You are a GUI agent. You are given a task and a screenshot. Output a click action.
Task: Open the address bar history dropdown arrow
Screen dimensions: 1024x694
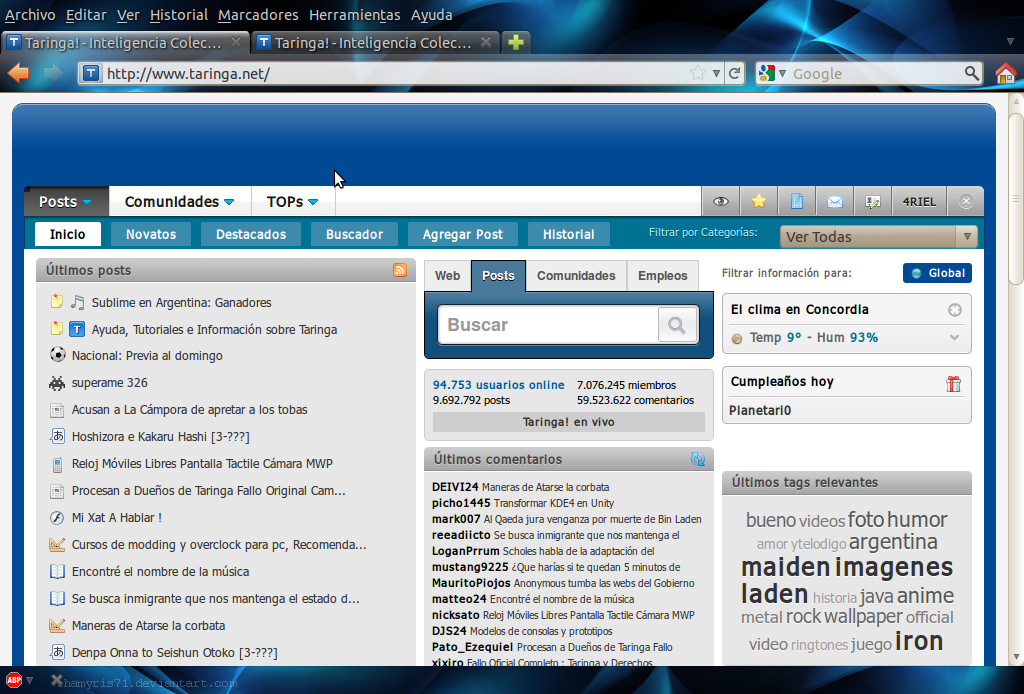(x=716, y=73)
